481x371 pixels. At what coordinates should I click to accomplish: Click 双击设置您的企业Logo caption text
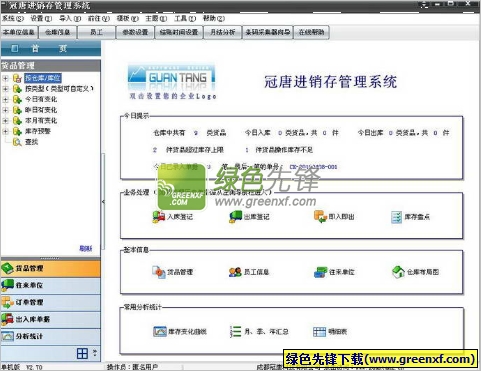(173, 96)
